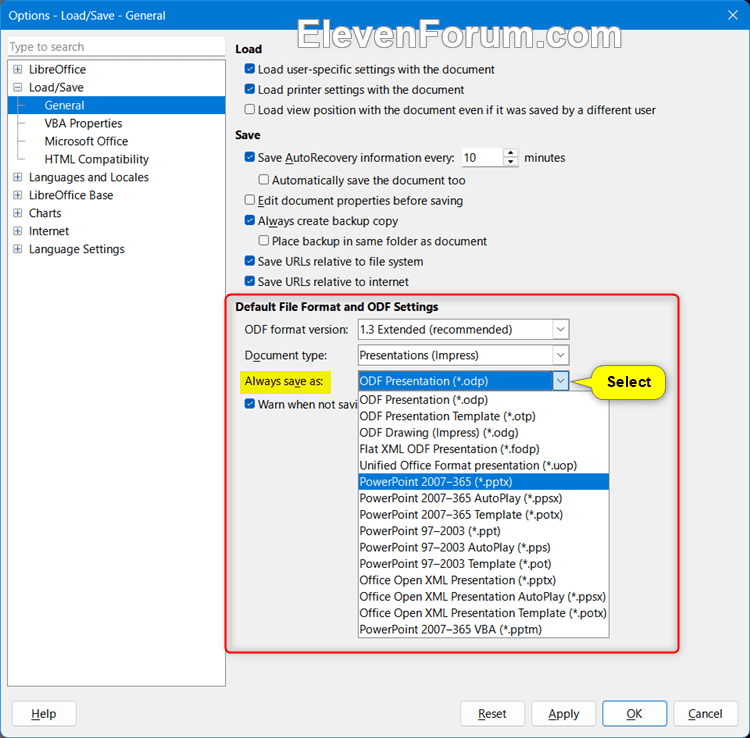Click the Apply button
This screenshot has width=750, height=738.
pos(563,714)
